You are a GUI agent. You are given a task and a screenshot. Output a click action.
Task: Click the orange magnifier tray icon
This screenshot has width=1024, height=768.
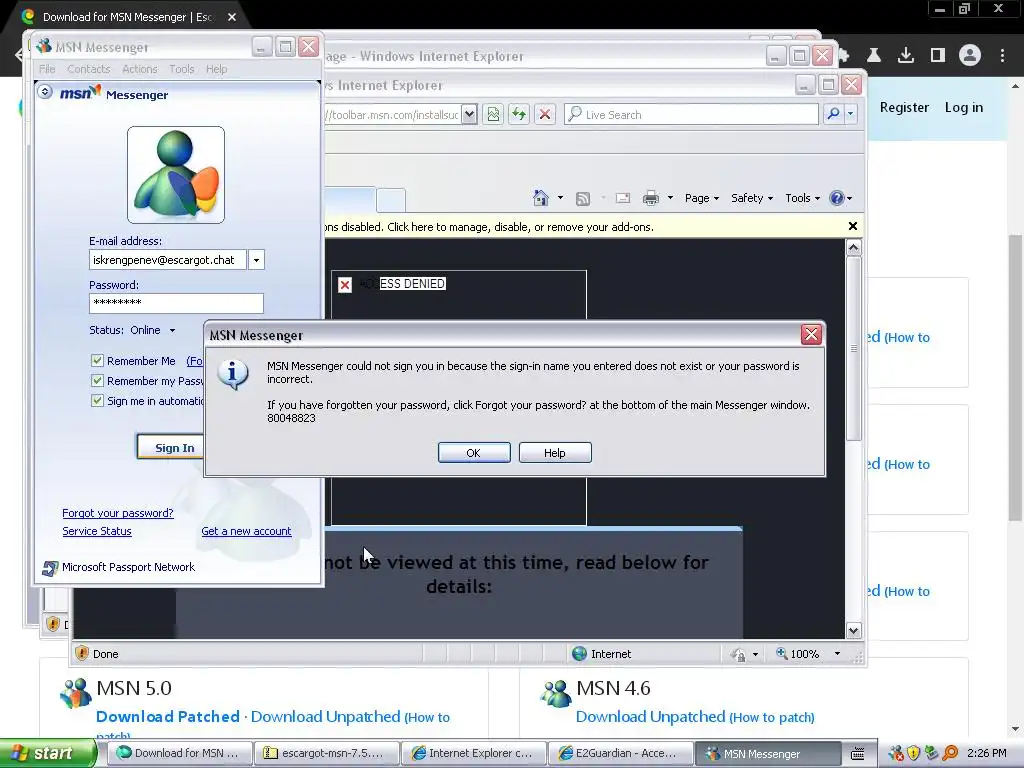tap(950, 754)
